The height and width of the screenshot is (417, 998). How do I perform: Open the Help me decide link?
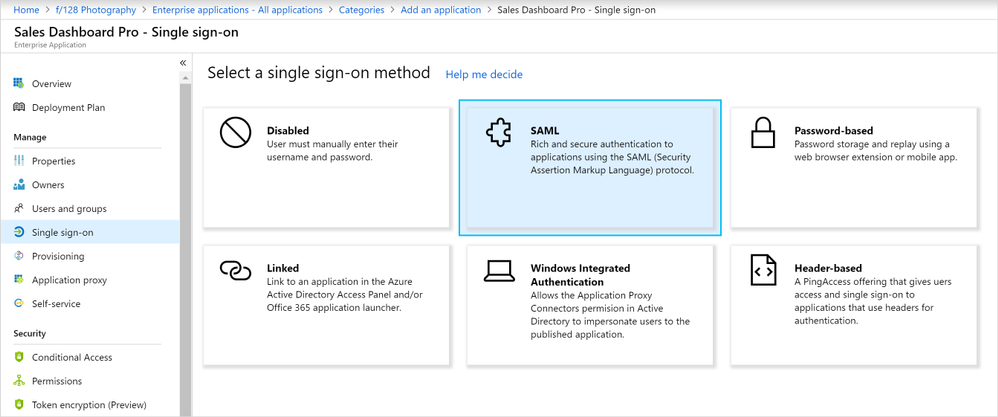(x=484, y=74)
